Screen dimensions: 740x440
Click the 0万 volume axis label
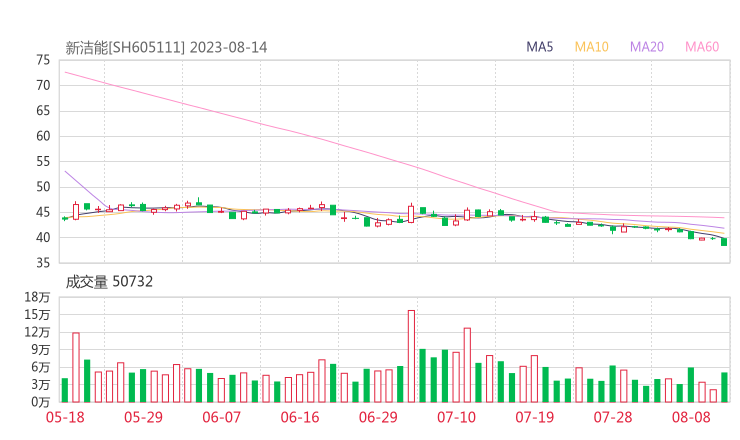(41, 402)
